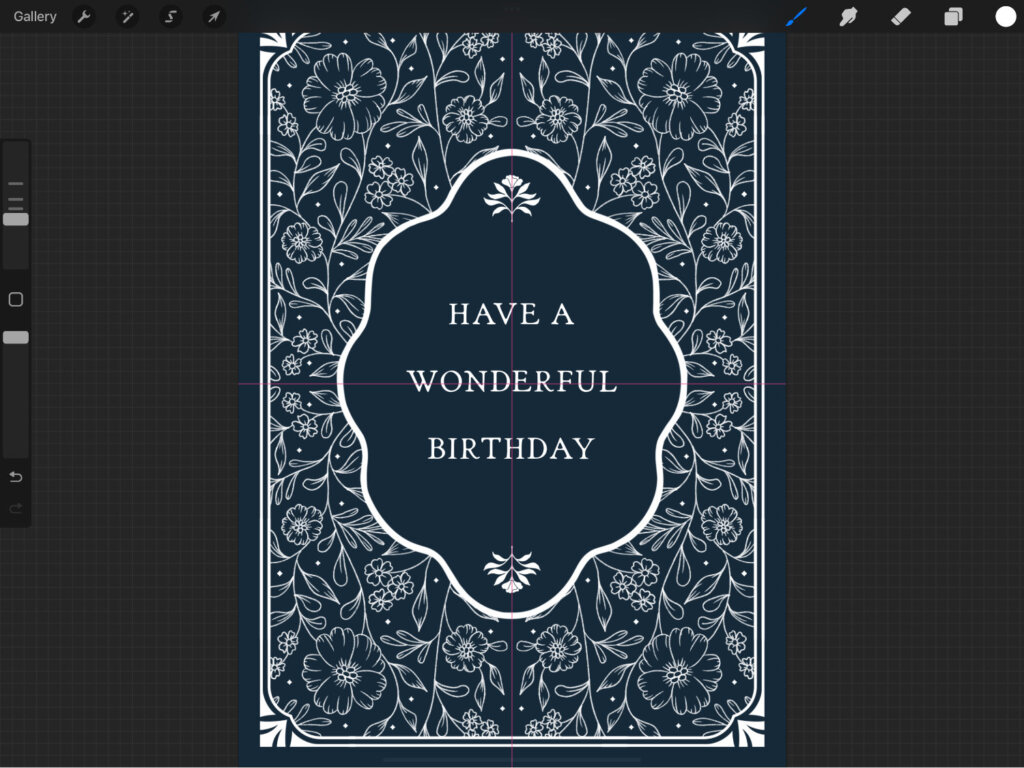The image size is (1024, 768).
Task: Select the Brush tool
Action: coord(796,17)
